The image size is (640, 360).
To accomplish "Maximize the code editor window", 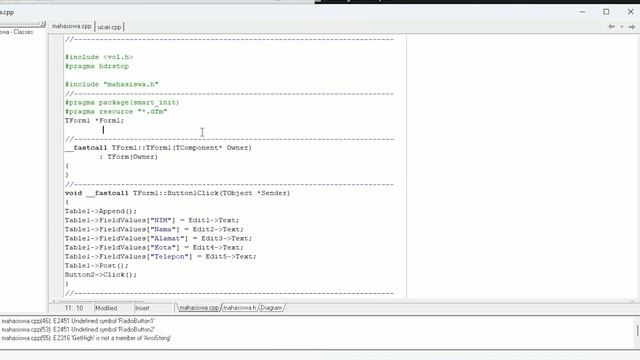I will (606, 12).
